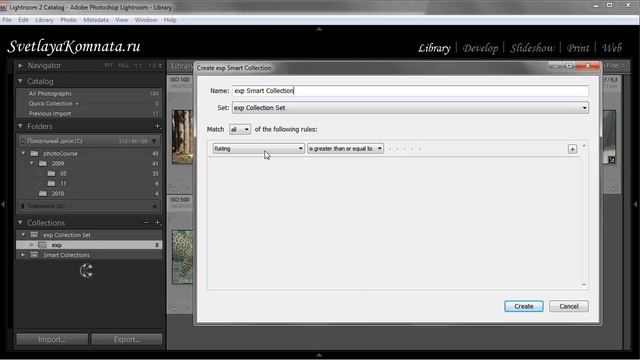
Task: Open the Match all dropdown
Action: 240,129
